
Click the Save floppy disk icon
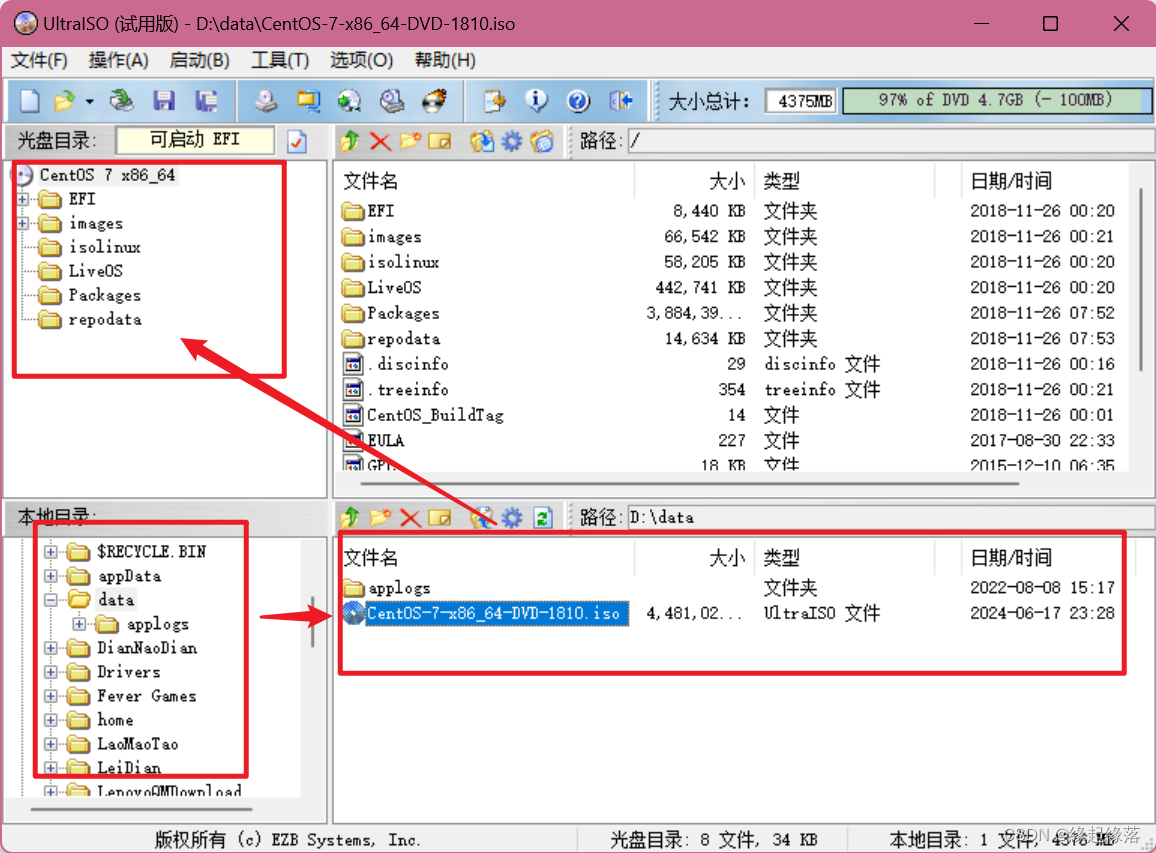point(164,100)
